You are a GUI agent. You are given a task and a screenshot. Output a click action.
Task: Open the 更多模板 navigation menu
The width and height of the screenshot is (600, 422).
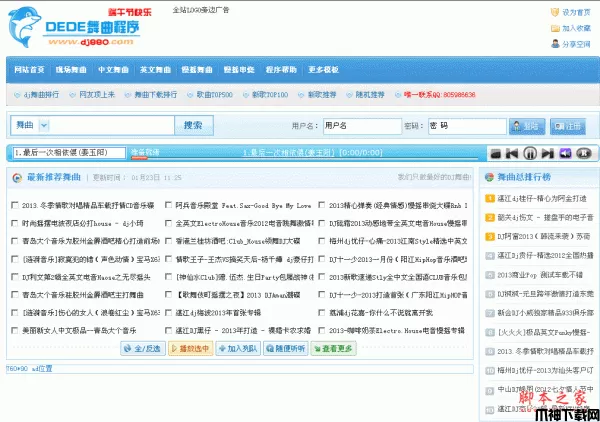click(324, 70)
